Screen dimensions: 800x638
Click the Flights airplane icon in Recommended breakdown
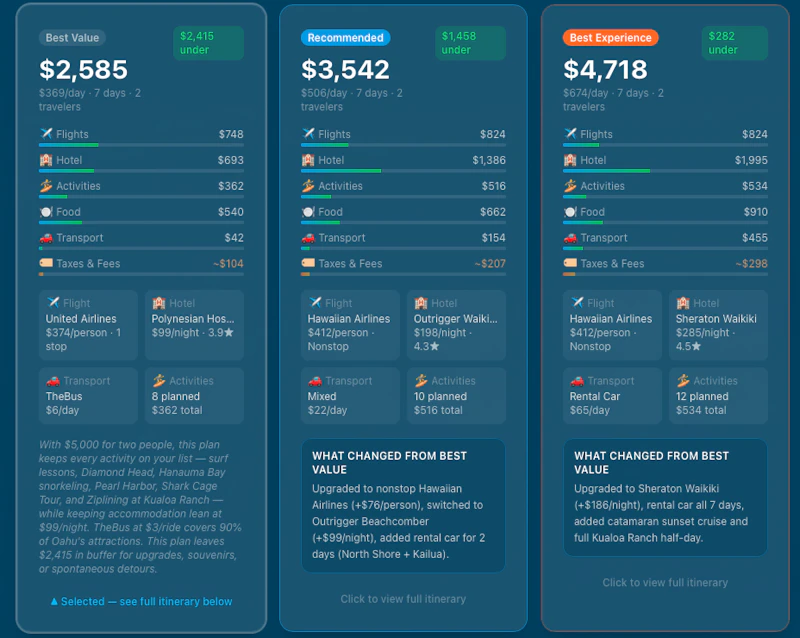[308, 134]
